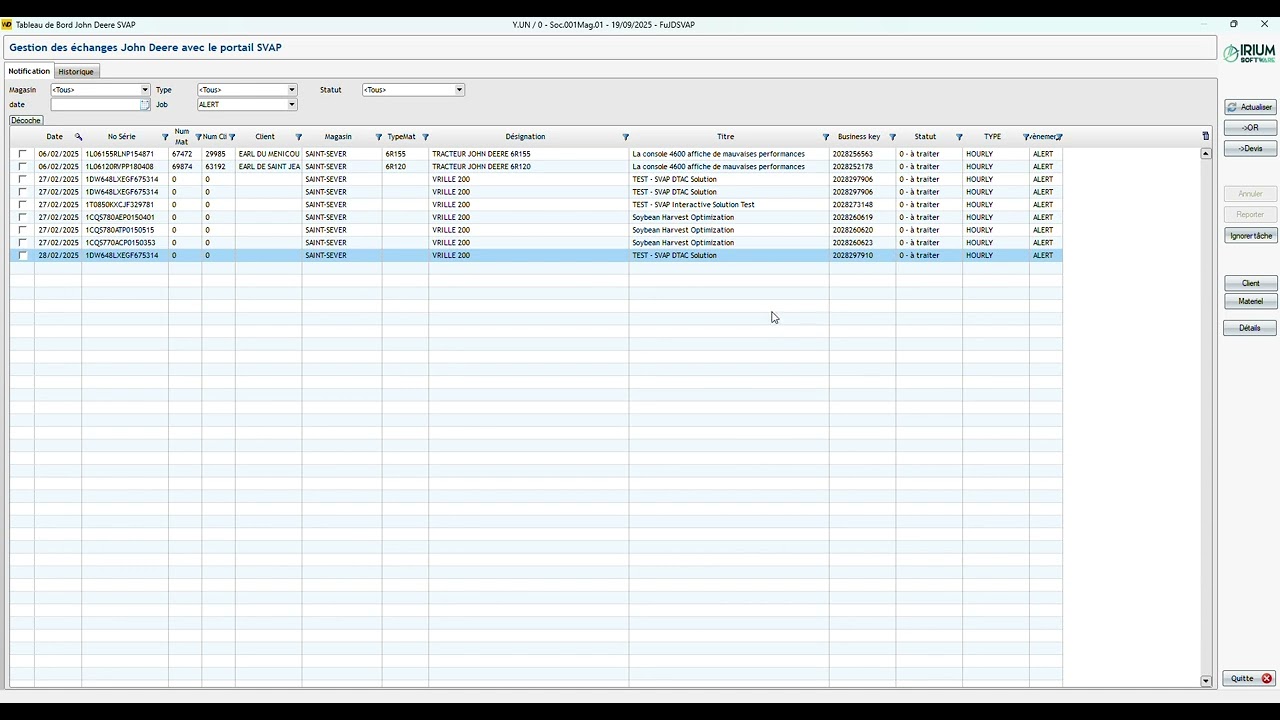Screen dimensions: 1280x720
Task: Sort by the Désignation column header
Action: tap(525, 137)
